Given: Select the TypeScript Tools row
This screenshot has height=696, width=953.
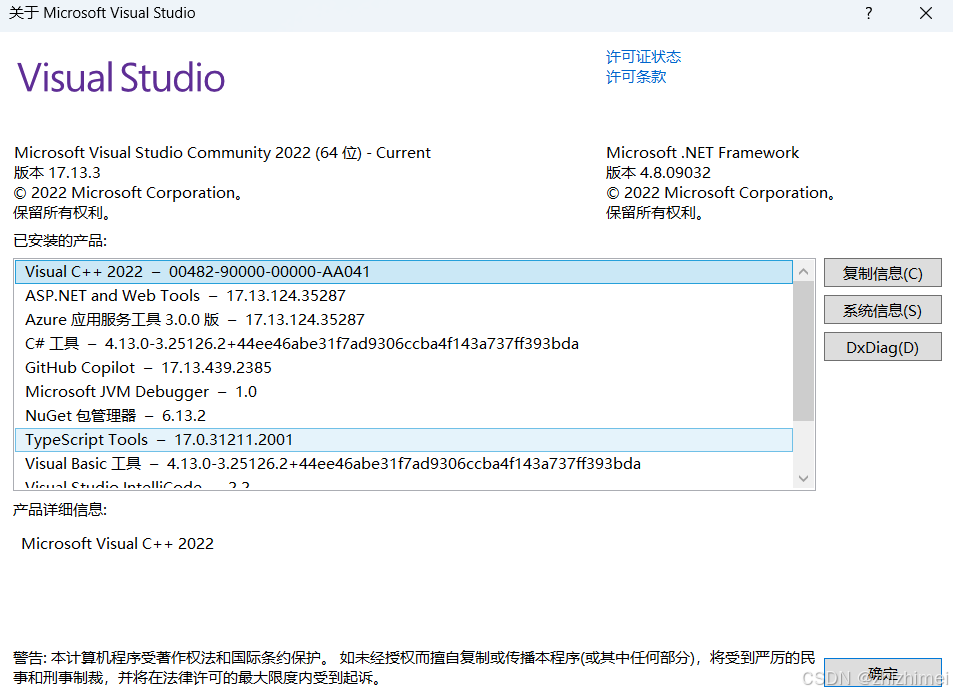Looking at the screenshot, I should (404, 440).
